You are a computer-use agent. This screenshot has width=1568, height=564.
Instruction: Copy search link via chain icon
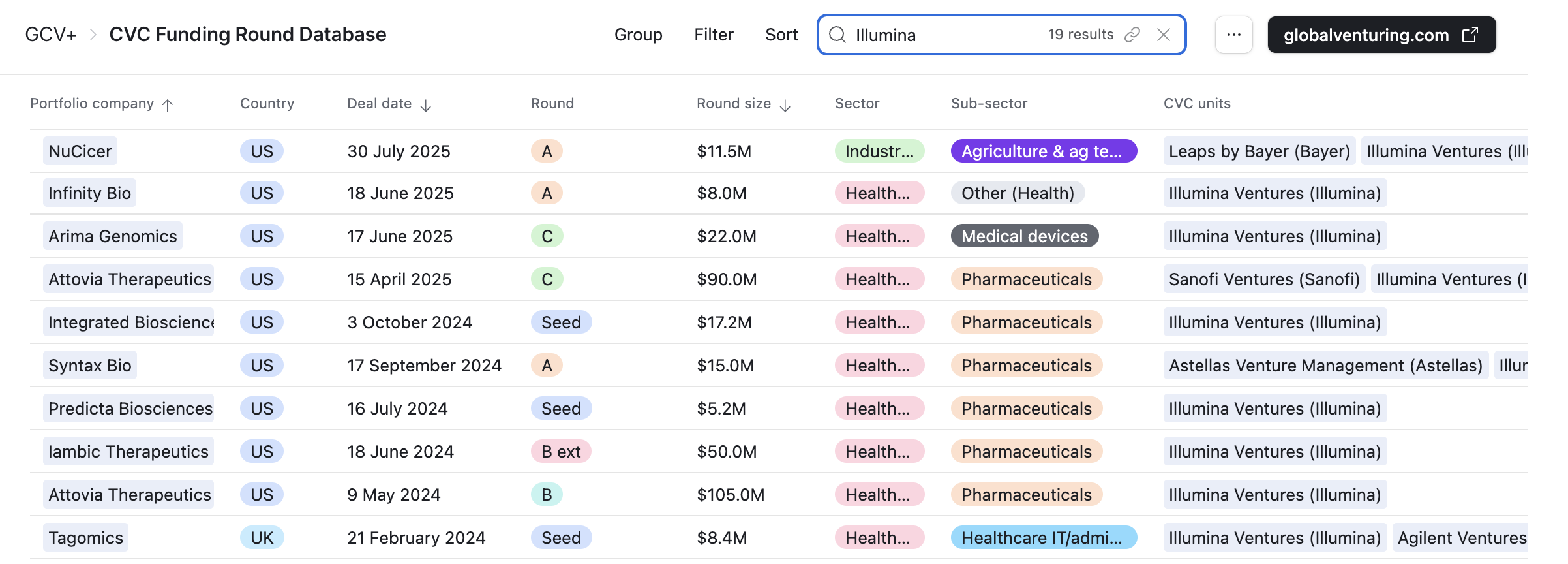tap(1132, 35)
